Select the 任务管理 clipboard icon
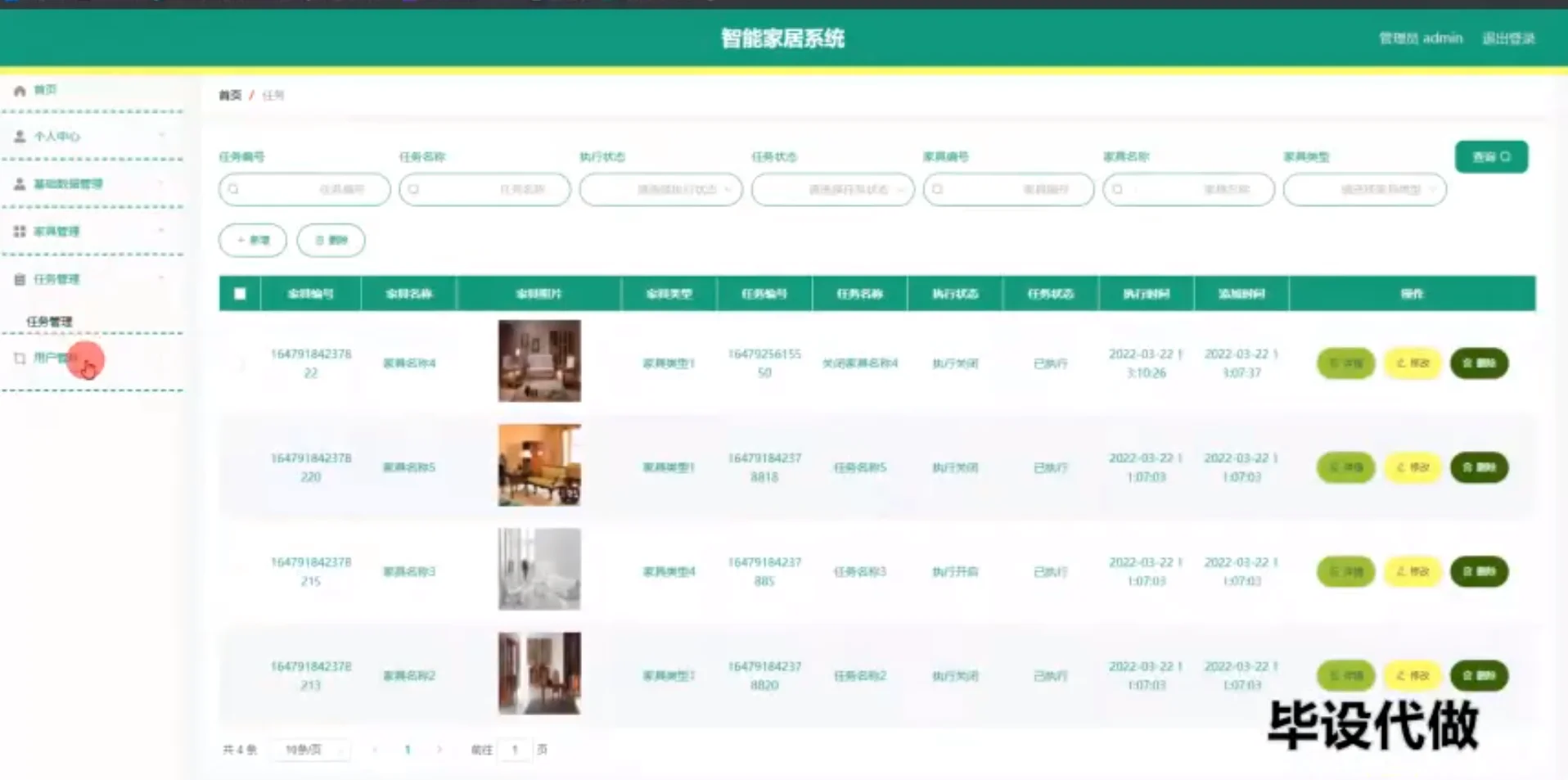 (19, 279)
